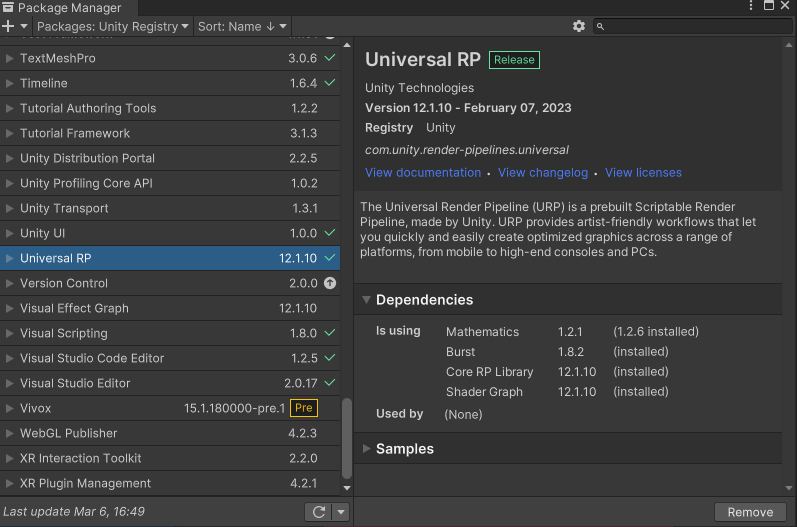Expand the Samples section
Image resolution: width=797 pixels, height=527 pixels.
pos(366,449)
